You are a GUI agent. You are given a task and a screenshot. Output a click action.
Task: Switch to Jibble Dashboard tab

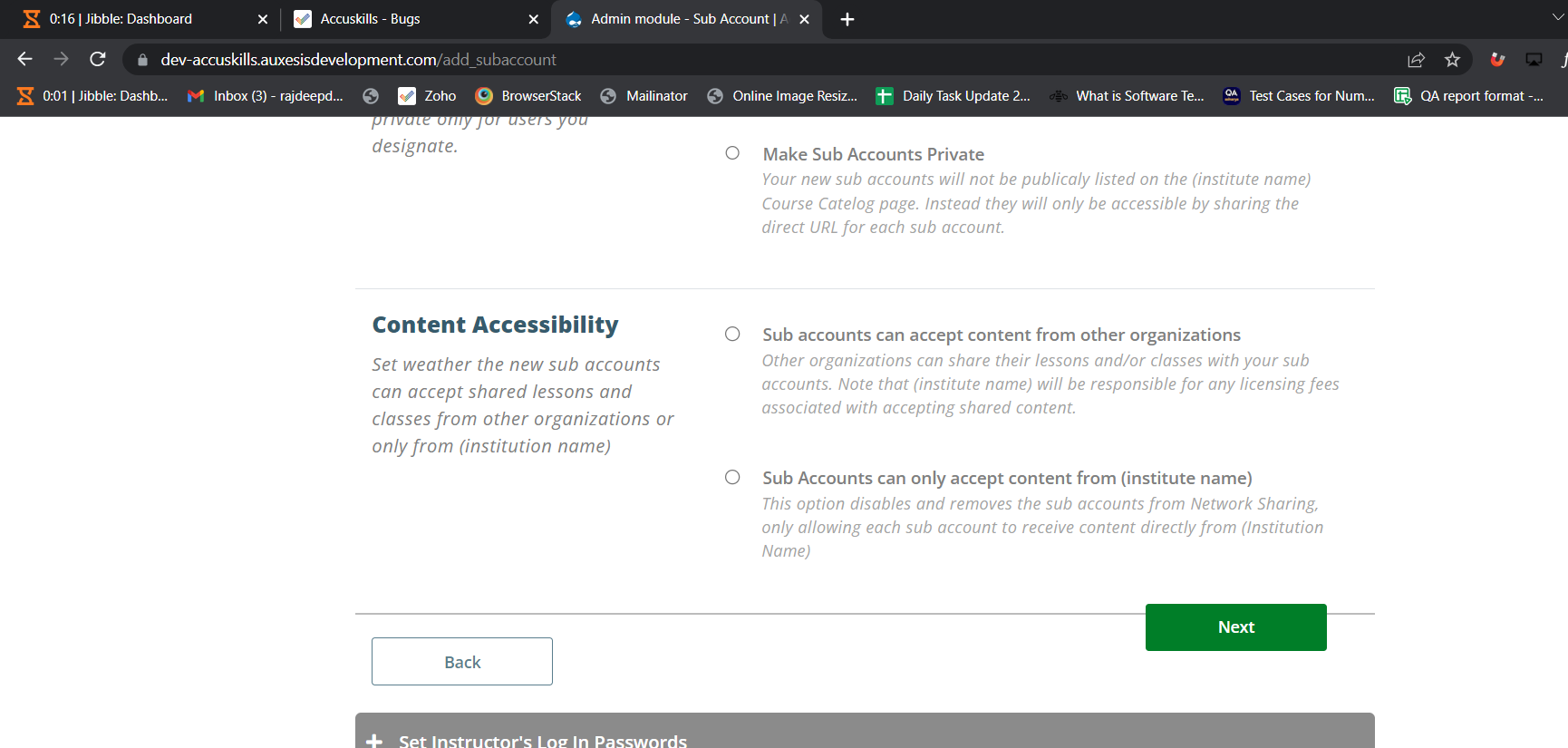coord(136,19)
